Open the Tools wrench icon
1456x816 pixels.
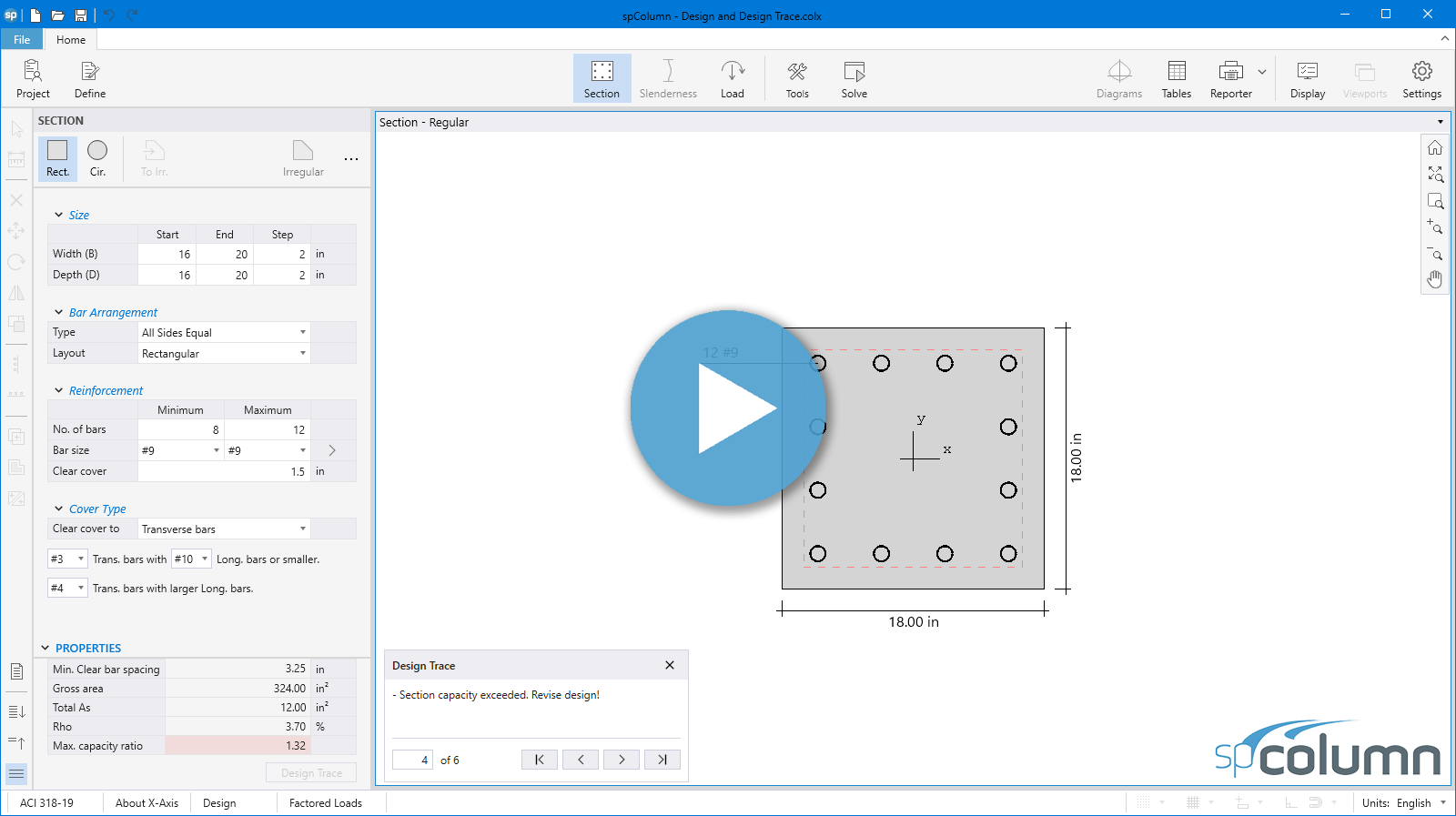pos(797,79)
